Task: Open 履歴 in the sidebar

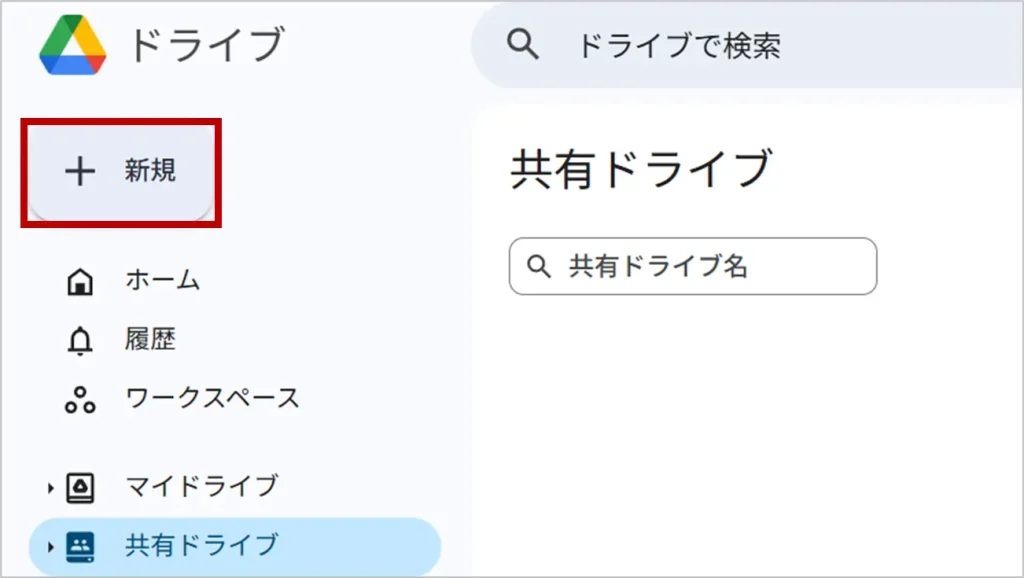Action: coord(150,340)
